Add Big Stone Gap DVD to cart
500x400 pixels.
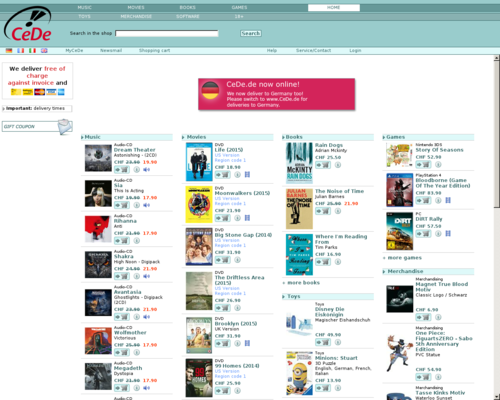pos(223,260)
